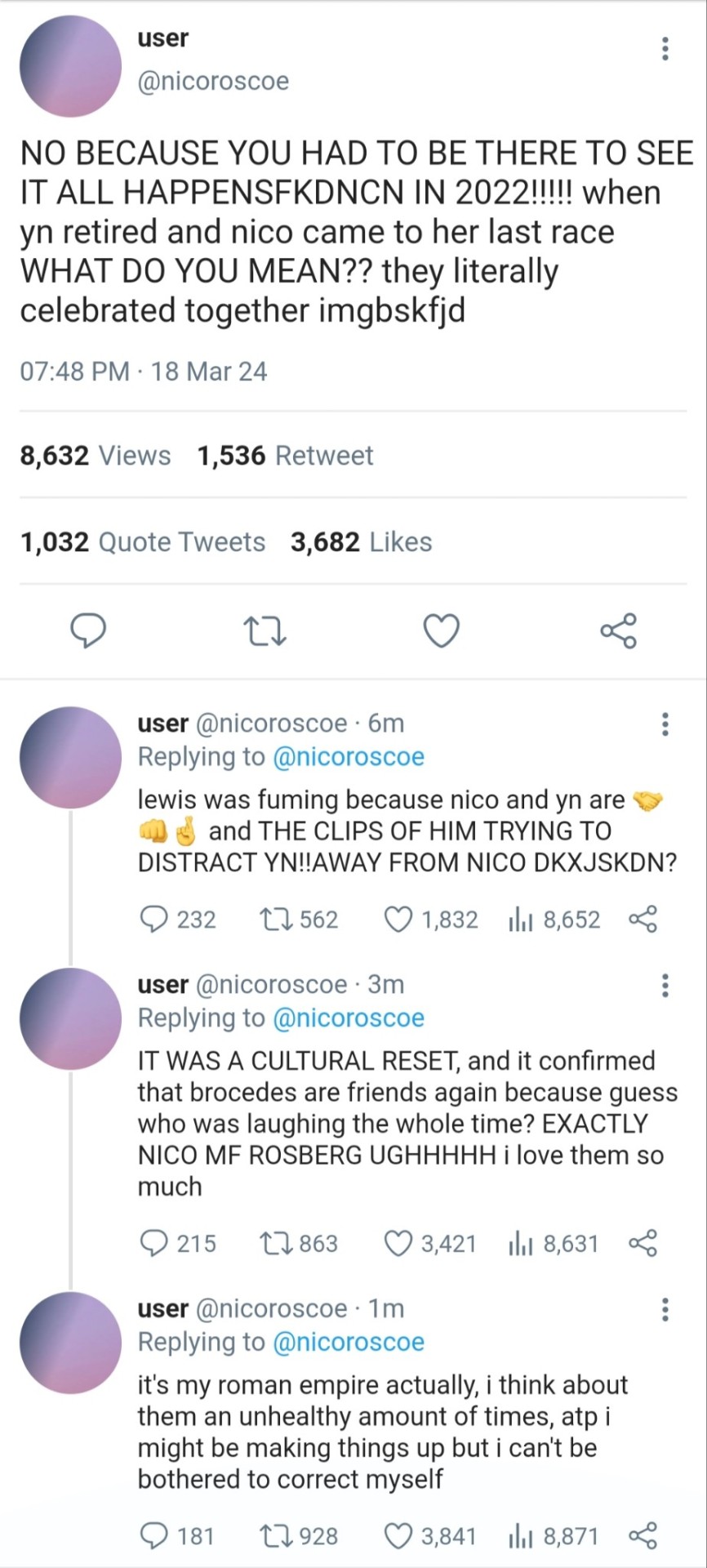The height and width of the screenshot is (1568, 707).
Task: Open the more options menu on the 1m reply
Action: pos(665,1309)
